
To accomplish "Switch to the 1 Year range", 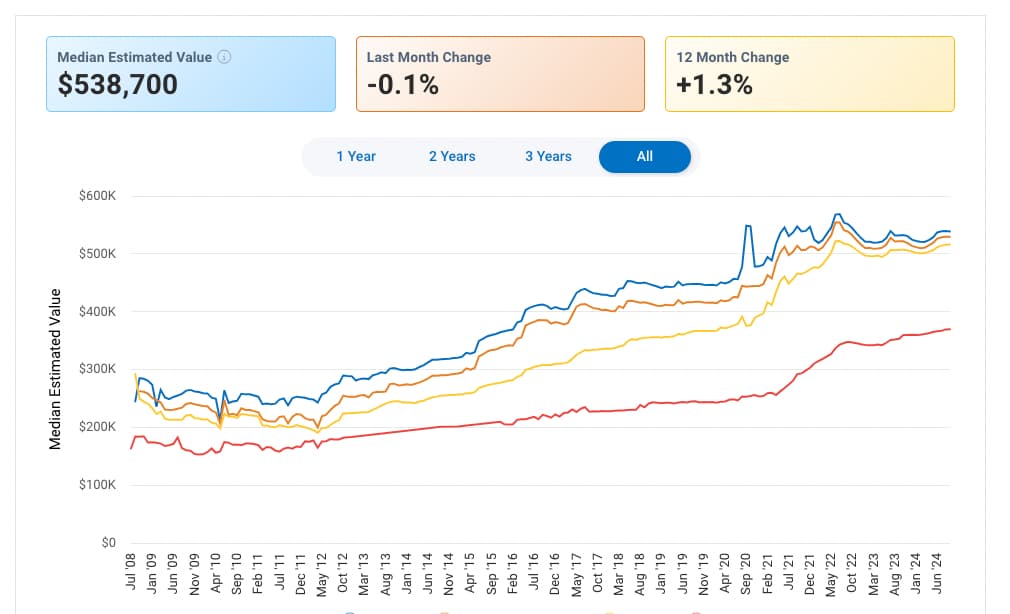I will click(x=356, y=156).
